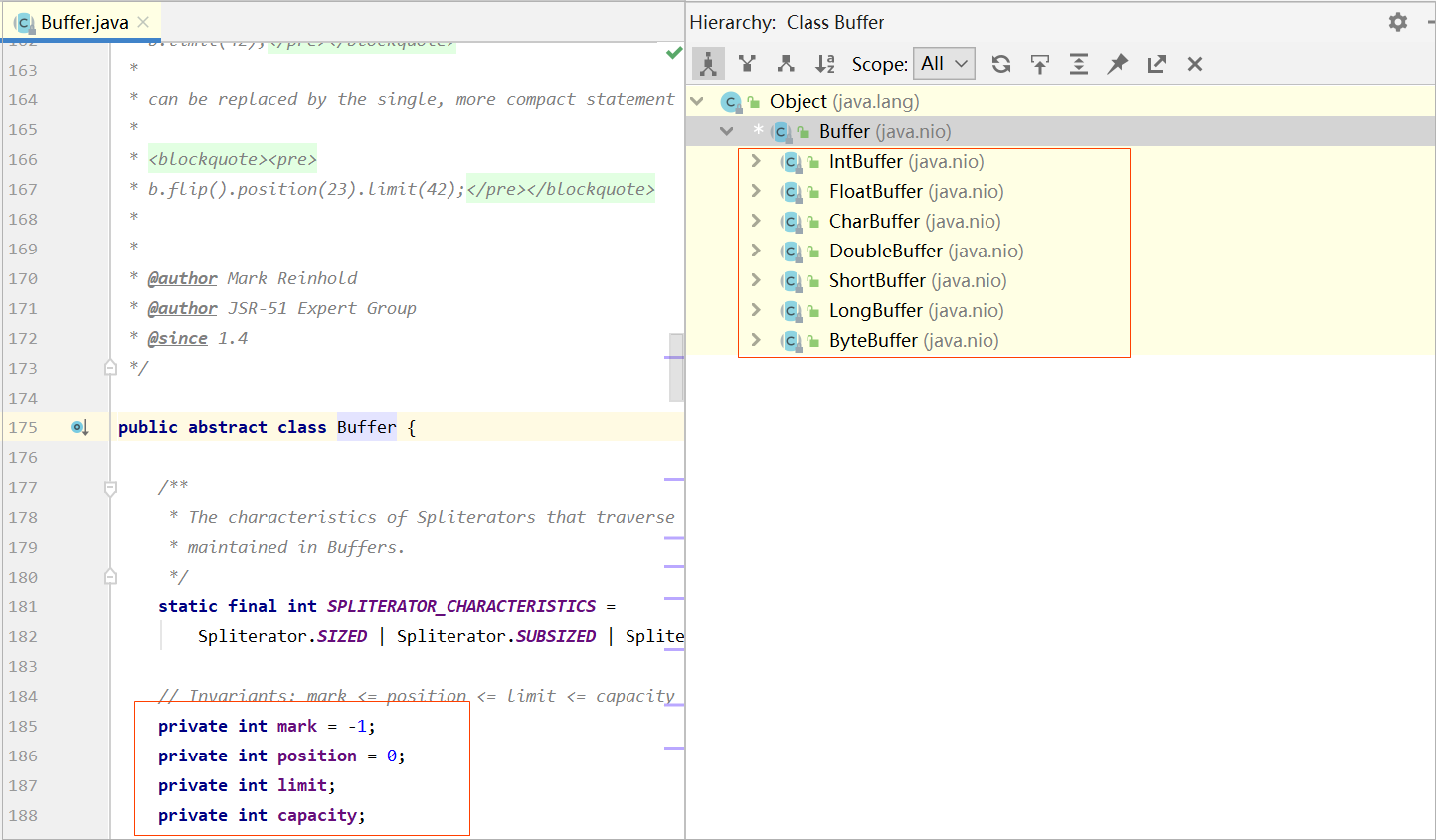Click the Object class icon
Screen dimensions: 1436x840
(x=731, y=102)
